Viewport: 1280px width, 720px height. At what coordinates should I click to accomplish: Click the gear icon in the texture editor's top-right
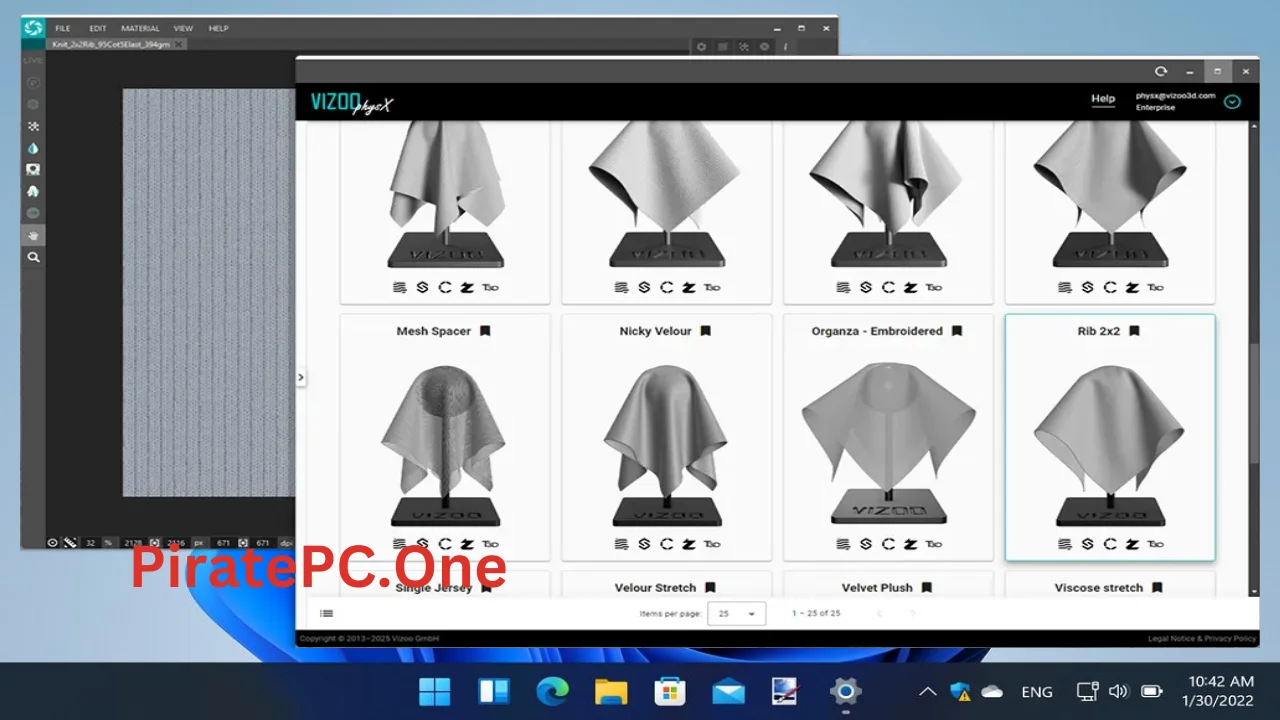pos(701,46)
